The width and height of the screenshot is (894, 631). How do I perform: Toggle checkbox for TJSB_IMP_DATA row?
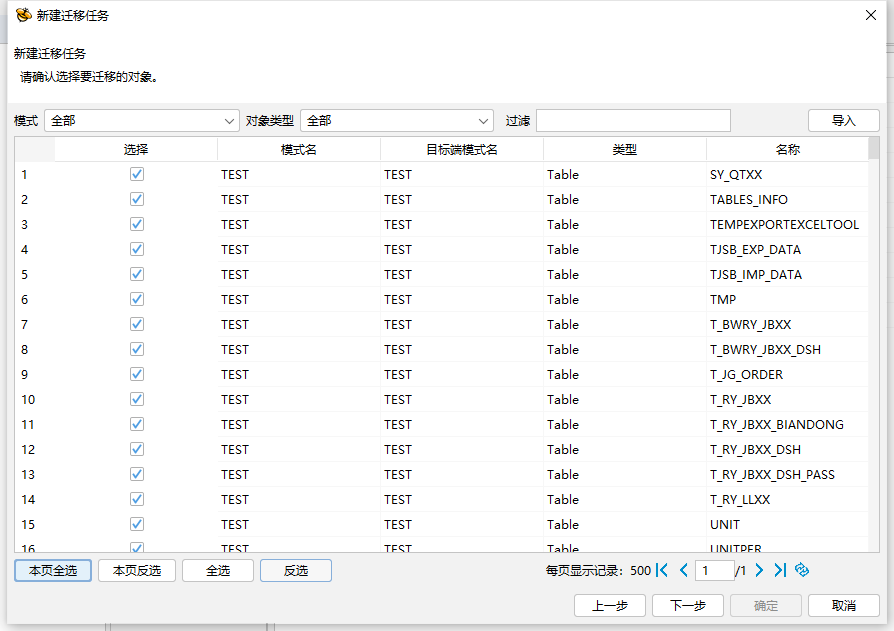tap(137, 274)
